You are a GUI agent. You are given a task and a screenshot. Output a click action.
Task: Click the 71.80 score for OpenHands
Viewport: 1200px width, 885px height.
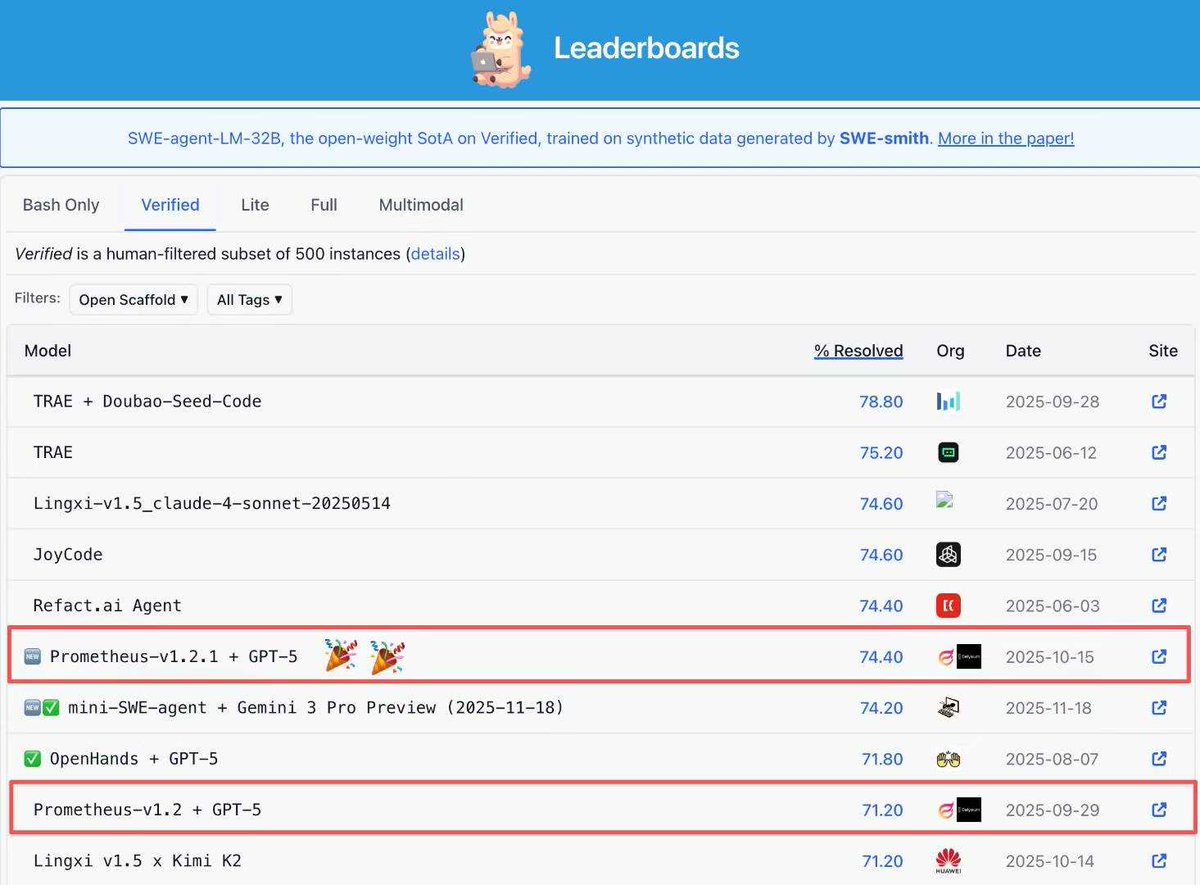click(x=882, y=758)
